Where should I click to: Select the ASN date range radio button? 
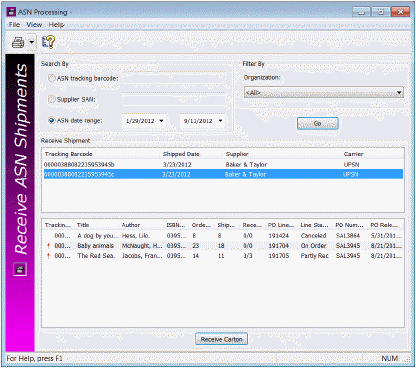(51, 120)
